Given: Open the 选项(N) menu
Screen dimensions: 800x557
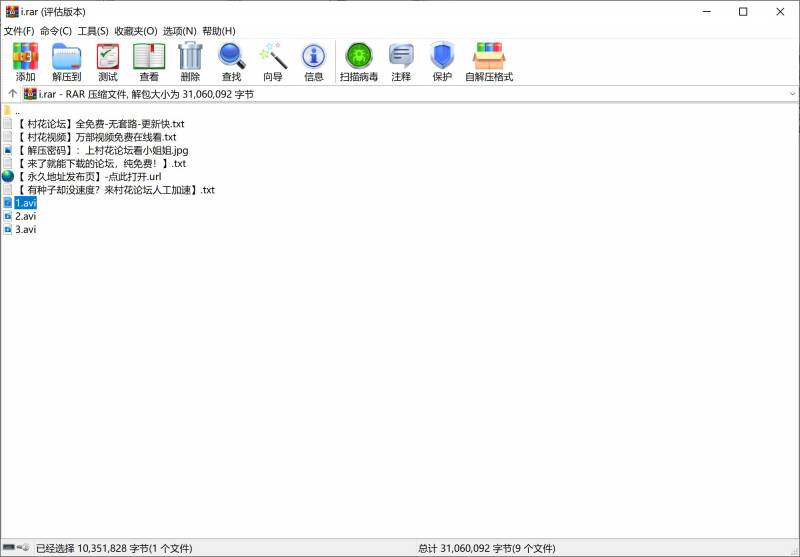Looking at the screenshot, I should point(180,31).
